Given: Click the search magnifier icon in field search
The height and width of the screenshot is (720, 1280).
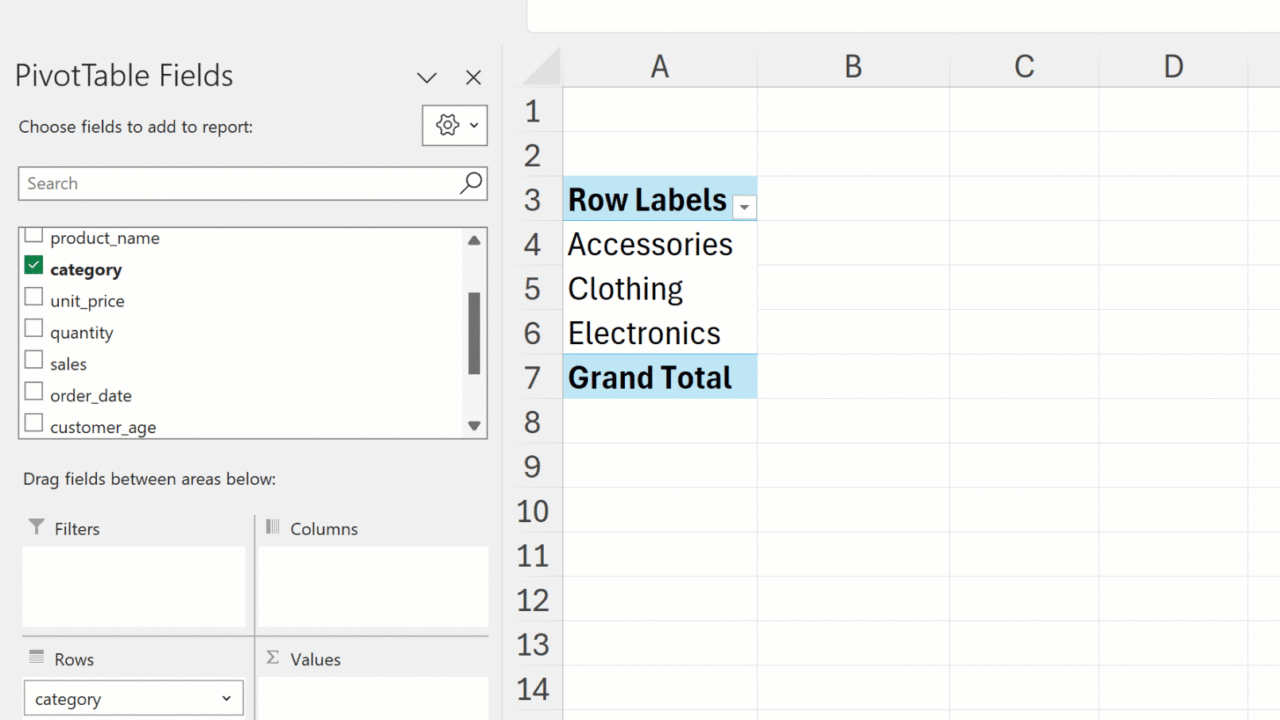Looking at the screenshot, I should [x=471, y=183].
